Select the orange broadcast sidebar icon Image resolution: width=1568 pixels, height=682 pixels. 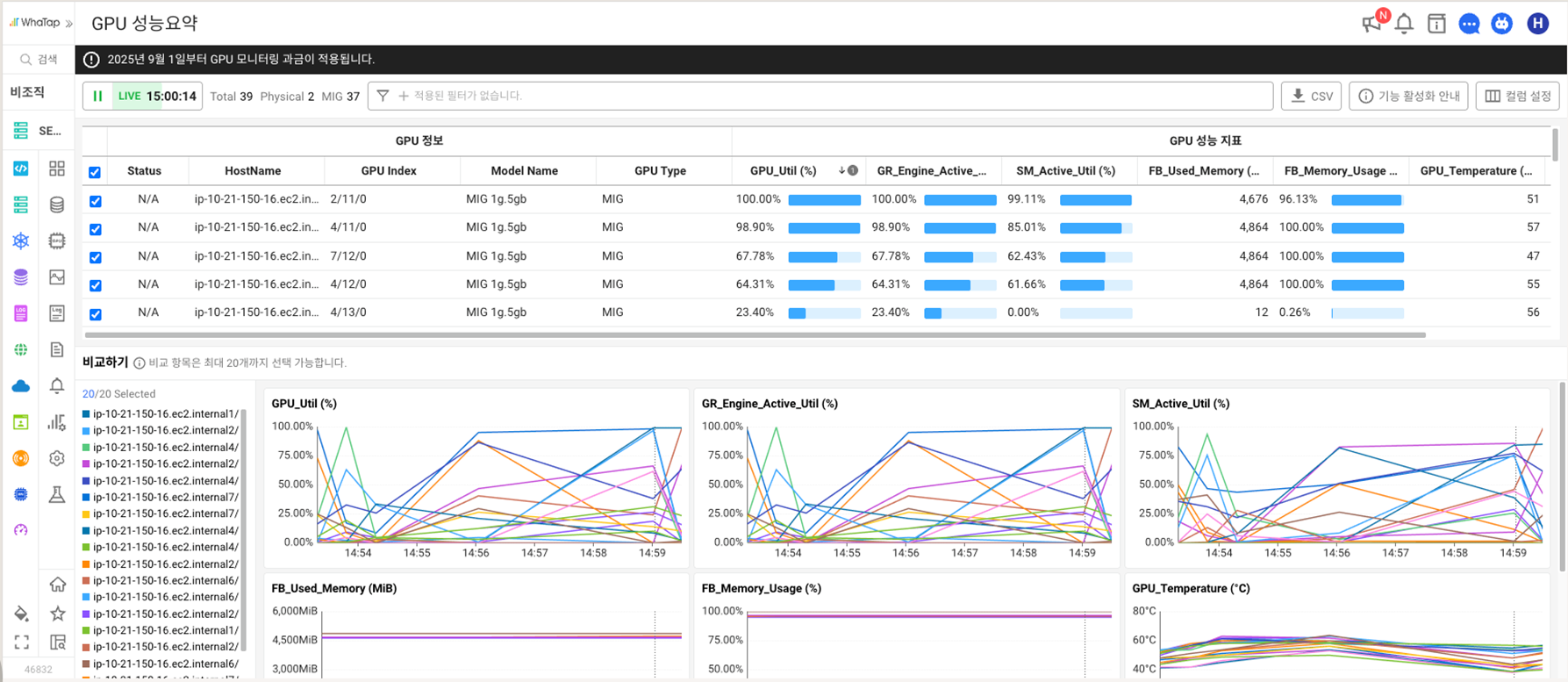[x=21, y=458]
